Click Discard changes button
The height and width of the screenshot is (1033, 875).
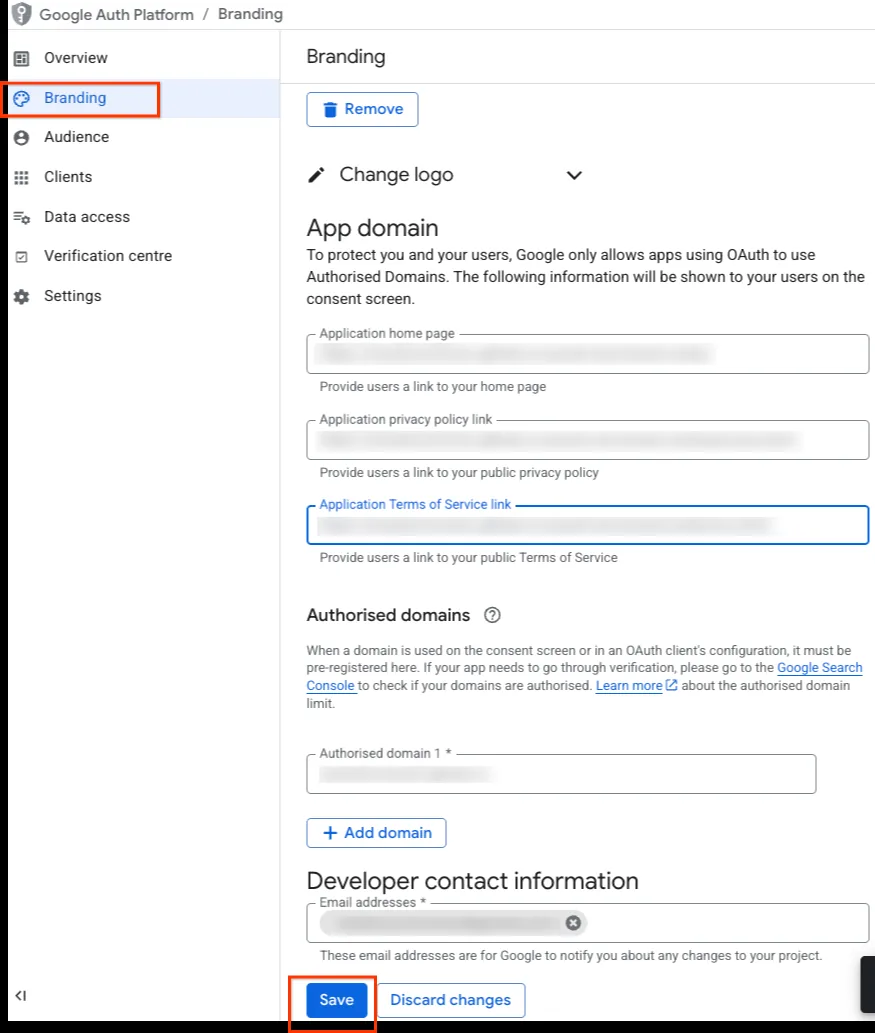tap(451, 1000)
